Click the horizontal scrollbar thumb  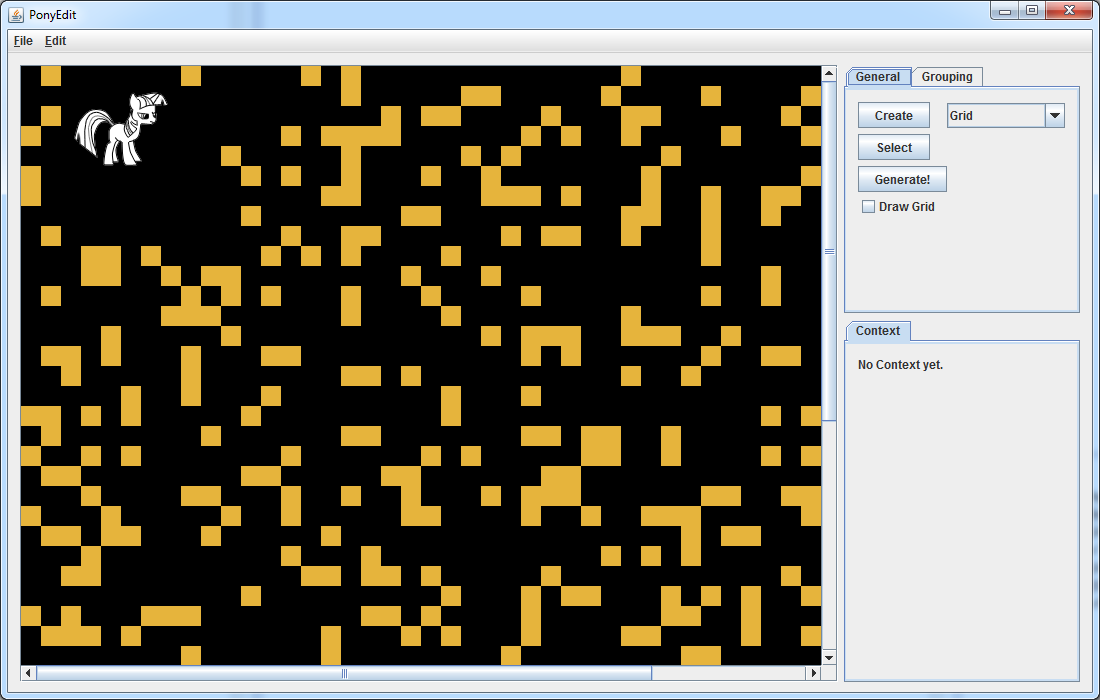tap(343, 673)
